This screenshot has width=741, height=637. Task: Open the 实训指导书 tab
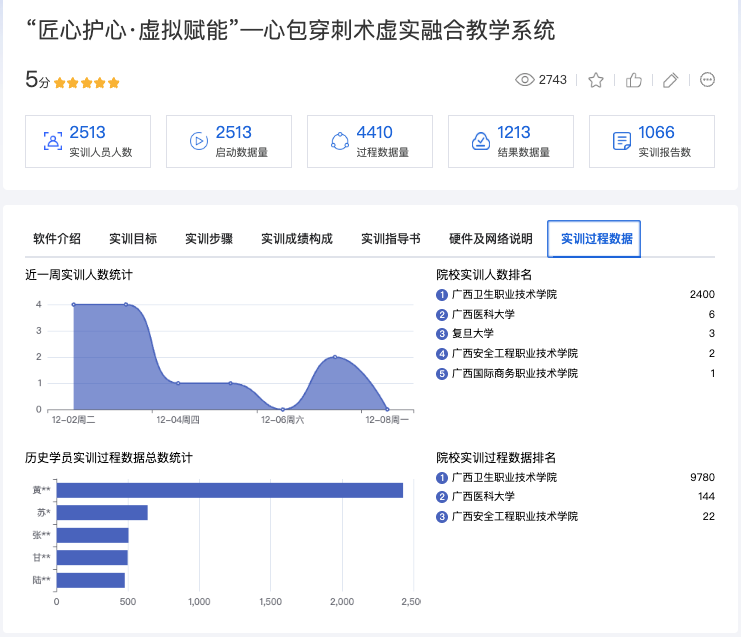coord(391,239)
